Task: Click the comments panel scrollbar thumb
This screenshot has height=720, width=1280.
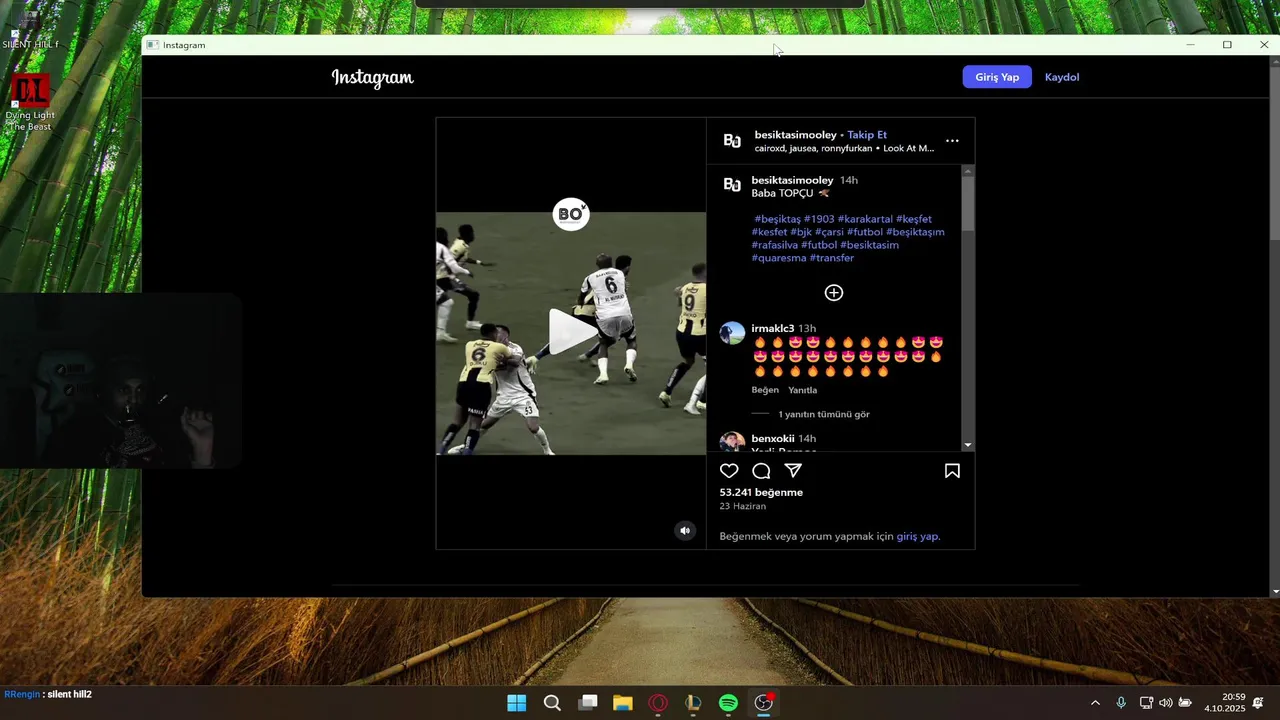Action: tap(968, 205)
